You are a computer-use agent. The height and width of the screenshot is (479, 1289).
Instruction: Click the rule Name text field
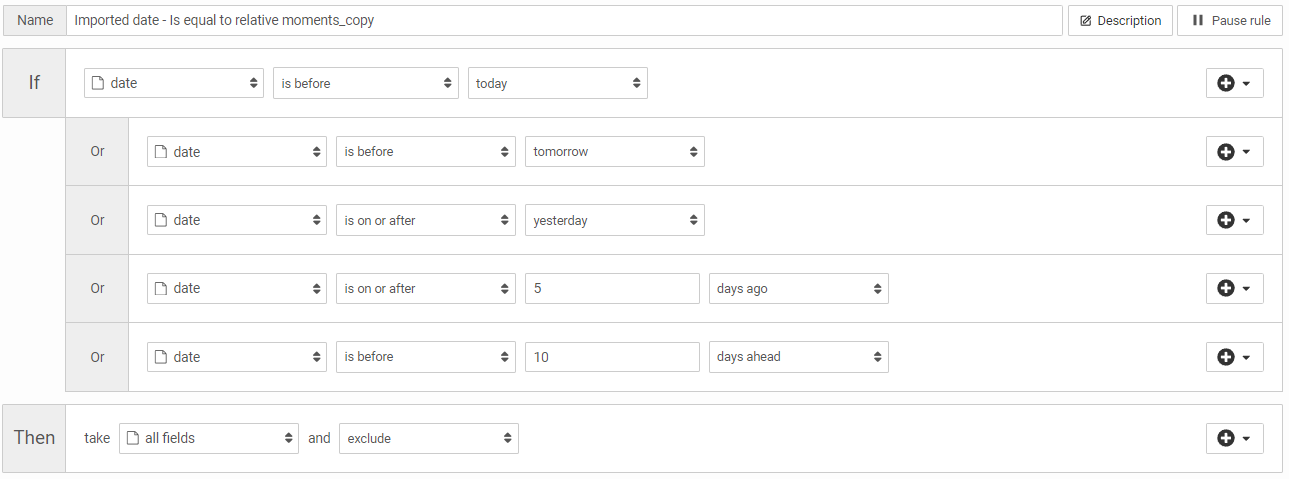(x=564, y=20)
